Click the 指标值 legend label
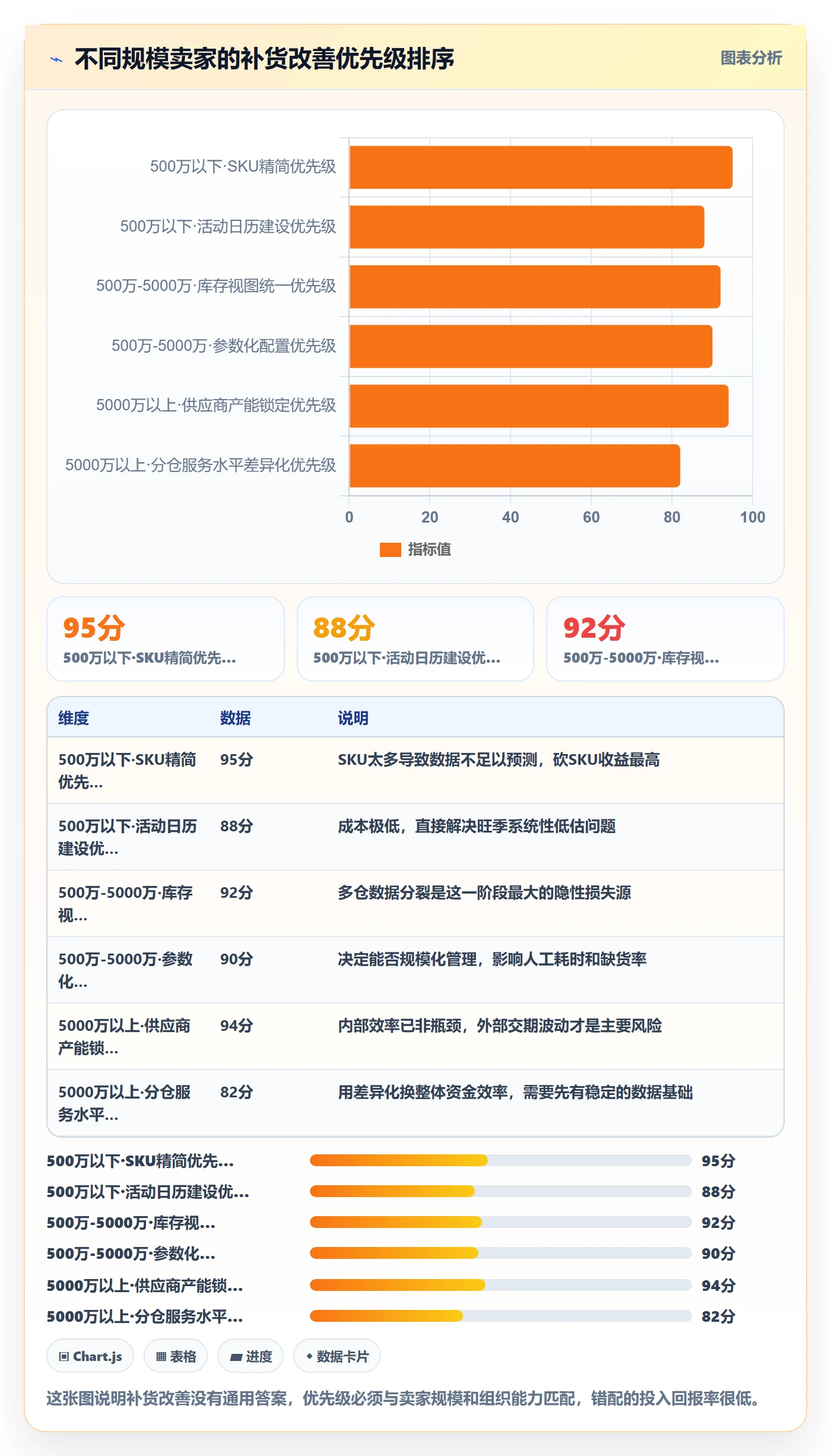Image resolution: width=831 pixels, height=1456 pixels. coord(429,549)
